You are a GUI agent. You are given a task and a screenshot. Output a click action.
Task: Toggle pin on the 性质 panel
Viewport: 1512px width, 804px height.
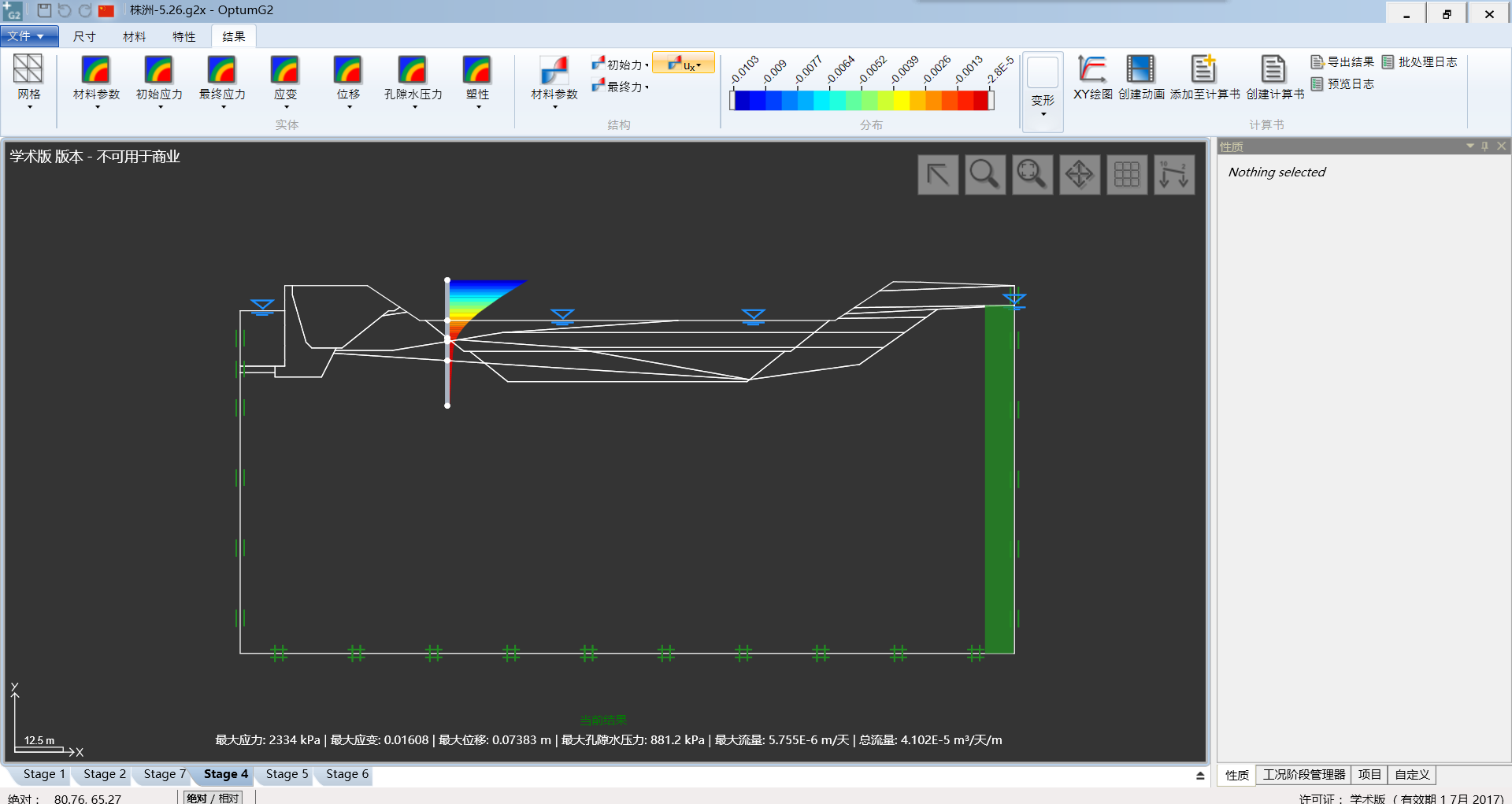(1485, 146)
